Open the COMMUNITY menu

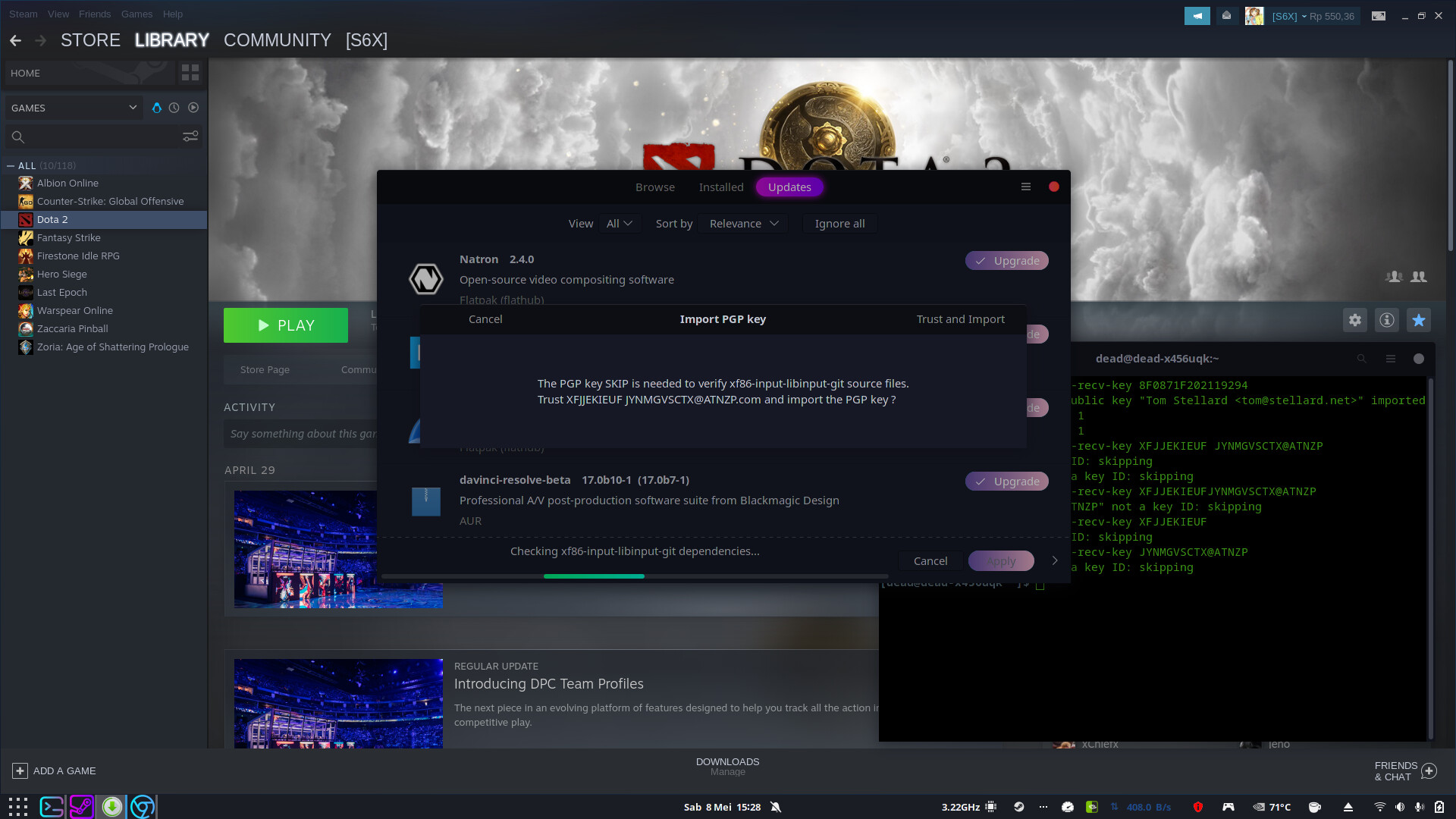[277, 40]
